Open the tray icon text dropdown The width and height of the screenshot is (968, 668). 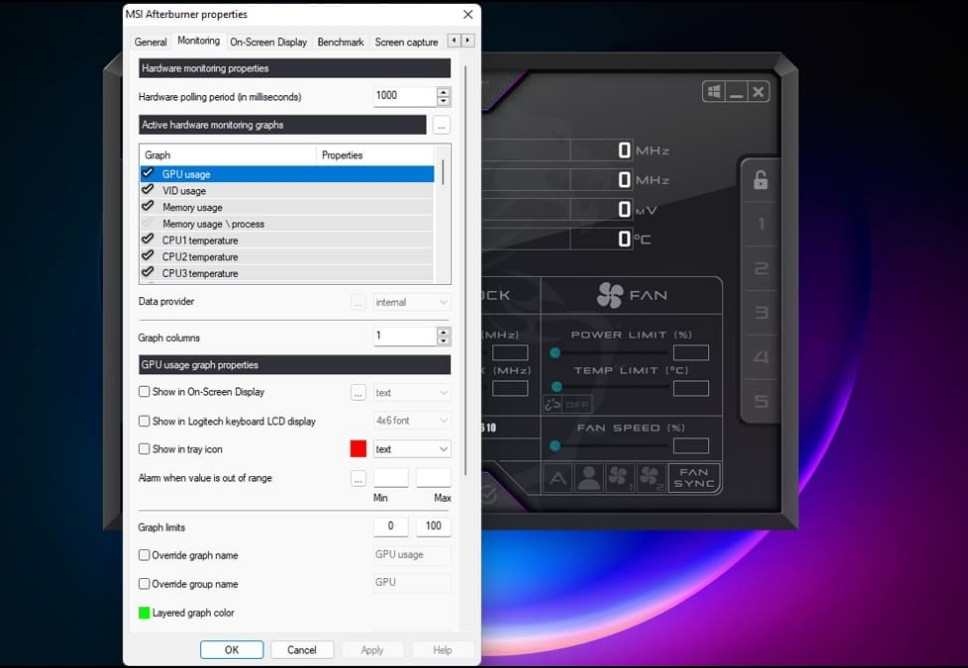click(x=412, y=449)
